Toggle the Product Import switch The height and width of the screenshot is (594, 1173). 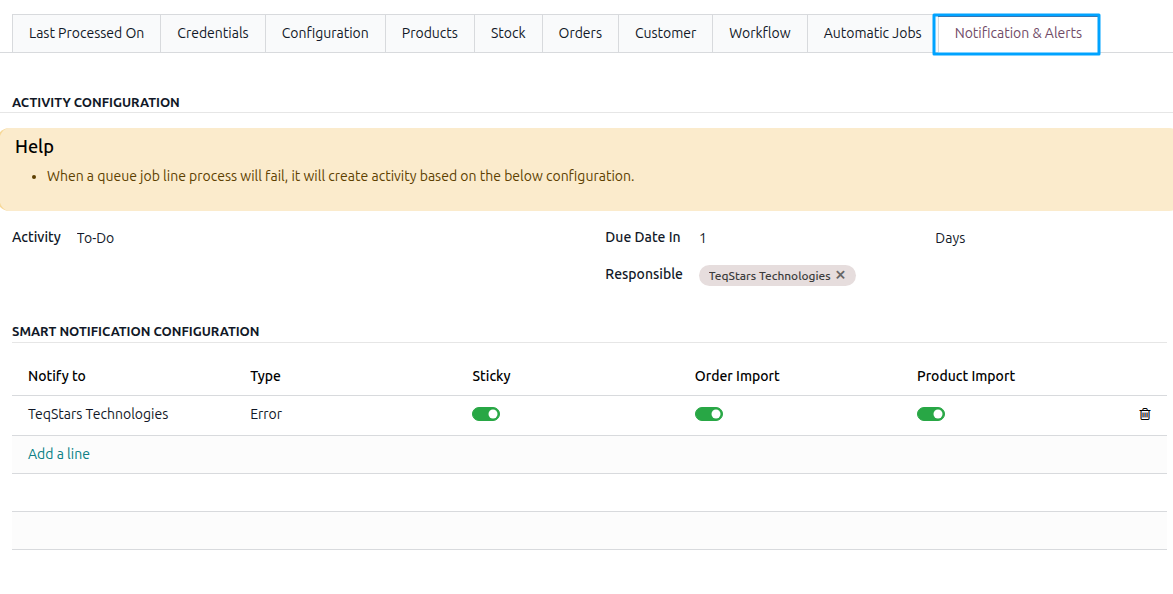tap(931, 414)
